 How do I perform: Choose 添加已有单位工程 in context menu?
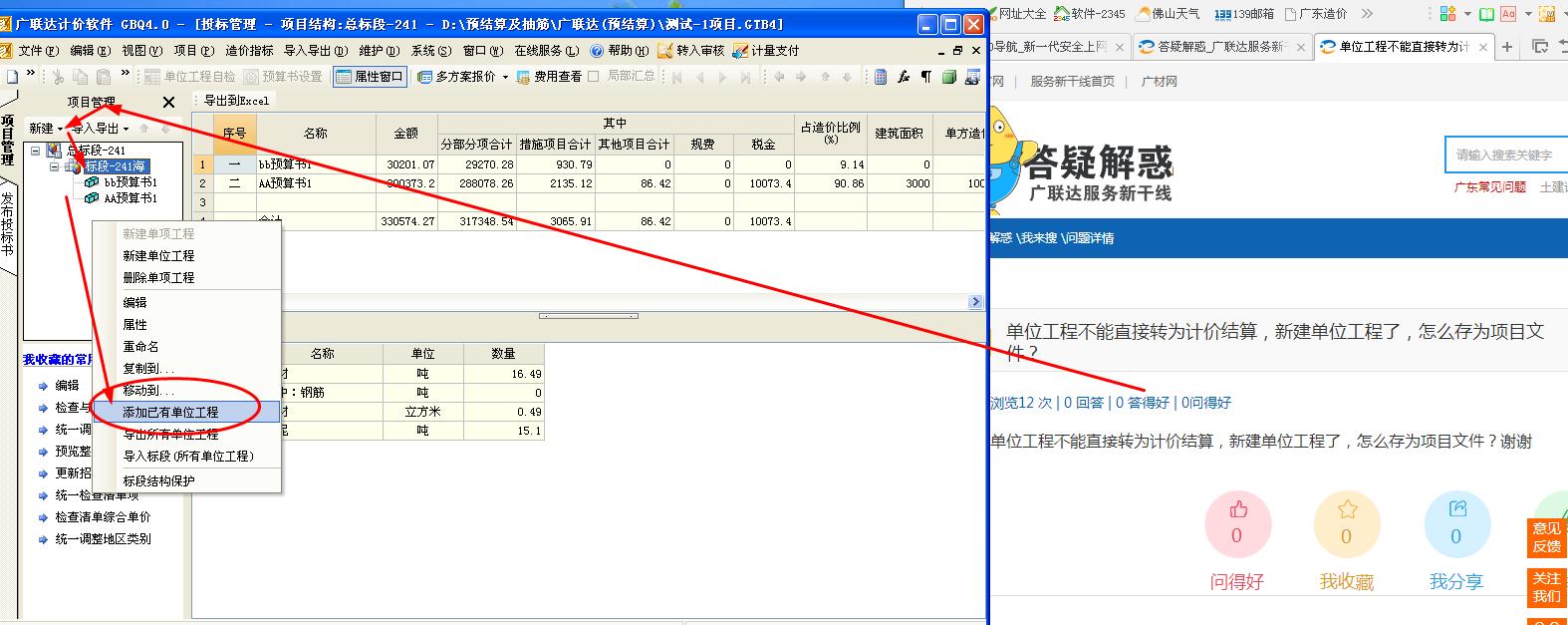pos(186,413)
